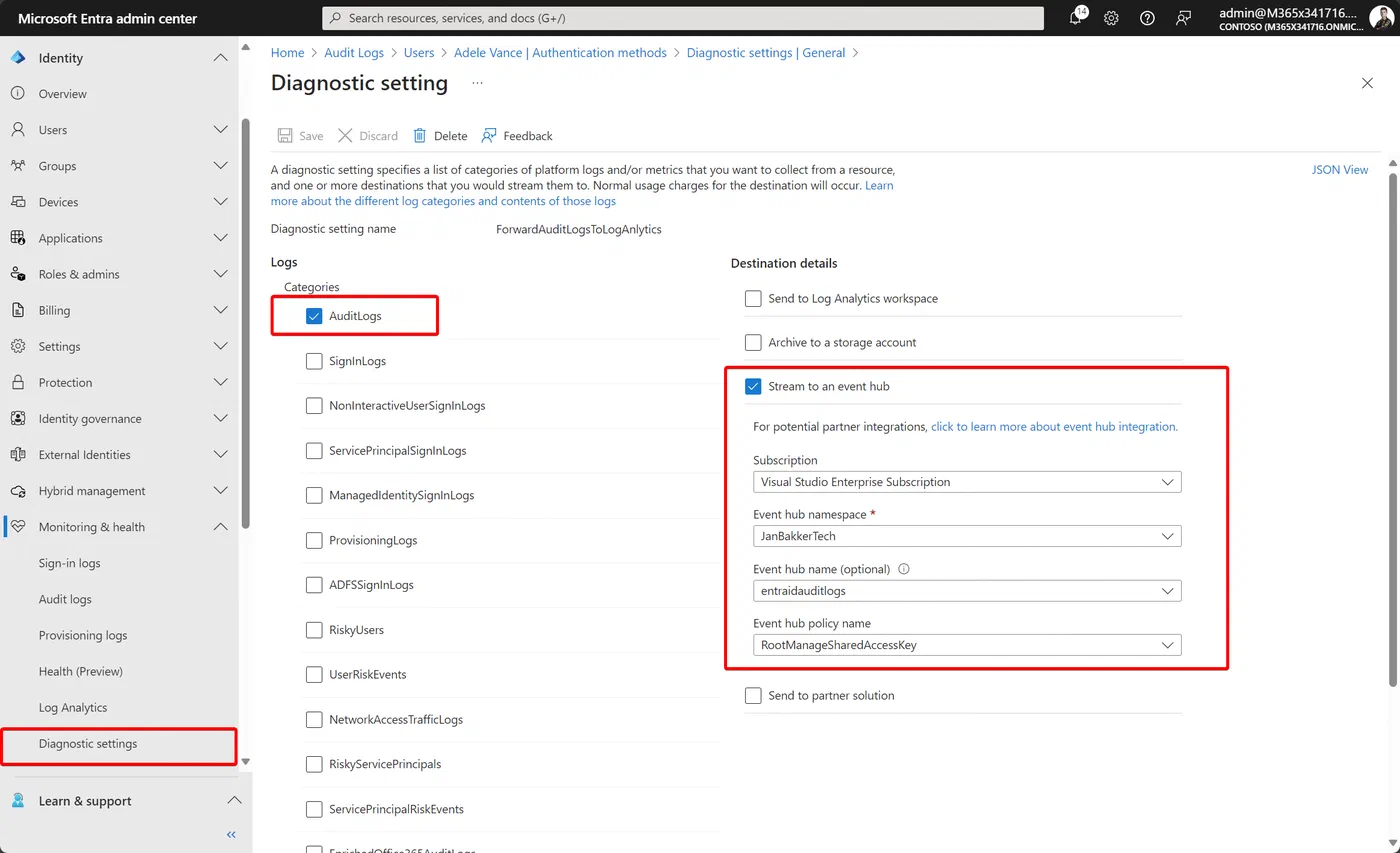This screenshot has height=853, width=1400.
Task: Open link about event hub integration
Action: pos(1055,426)
